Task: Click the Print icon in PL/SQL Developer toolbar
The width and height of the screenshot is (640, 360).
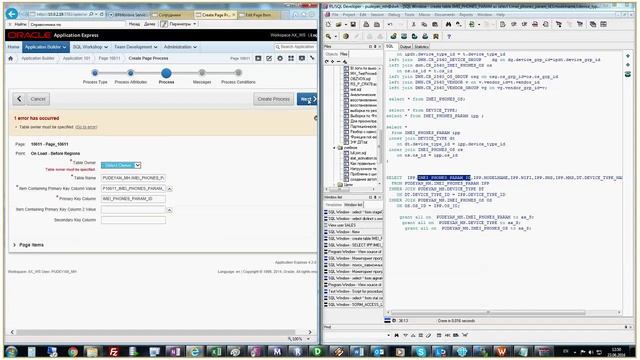Action: [366, 24]
